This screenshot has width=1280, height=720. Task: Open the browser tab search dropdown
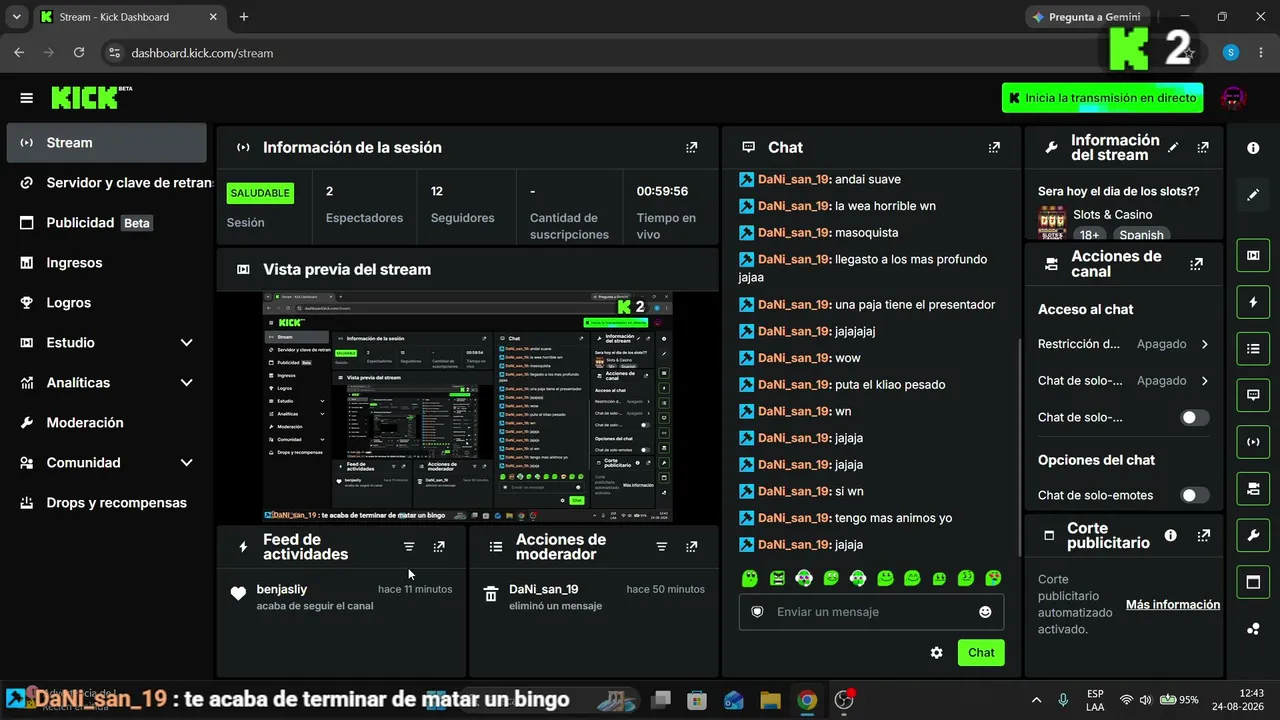[x=16, y=17]
